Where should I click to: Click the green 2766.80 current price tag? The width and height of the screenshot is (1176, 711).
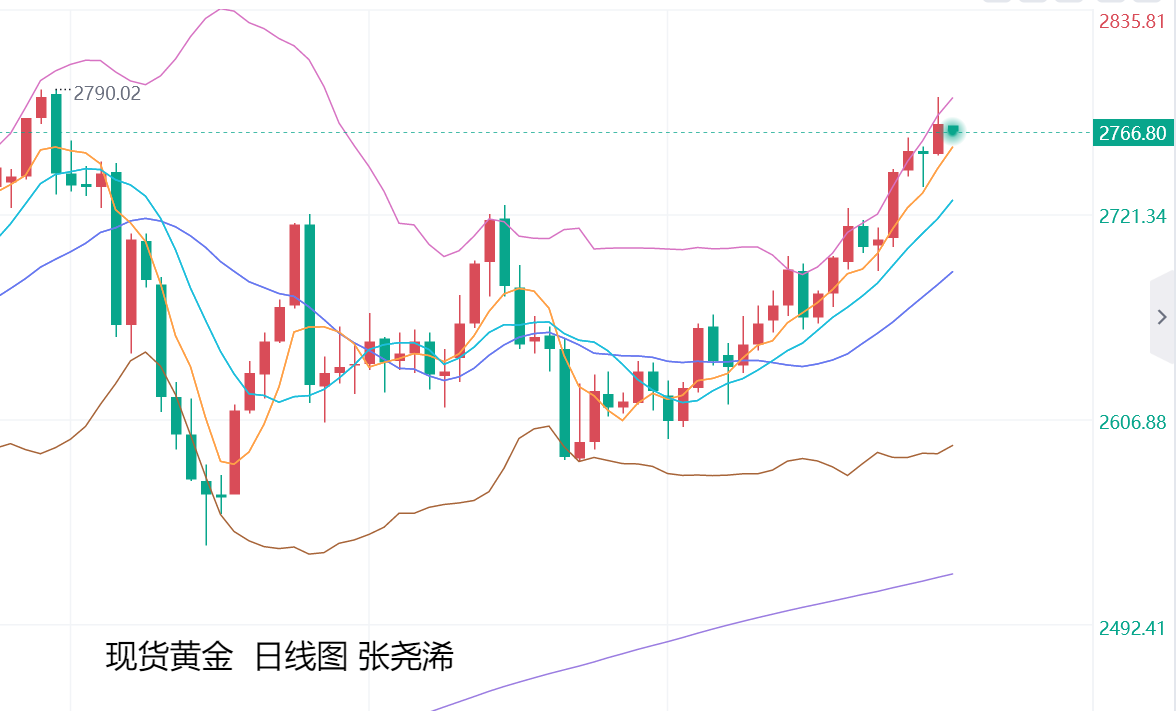1132,133
